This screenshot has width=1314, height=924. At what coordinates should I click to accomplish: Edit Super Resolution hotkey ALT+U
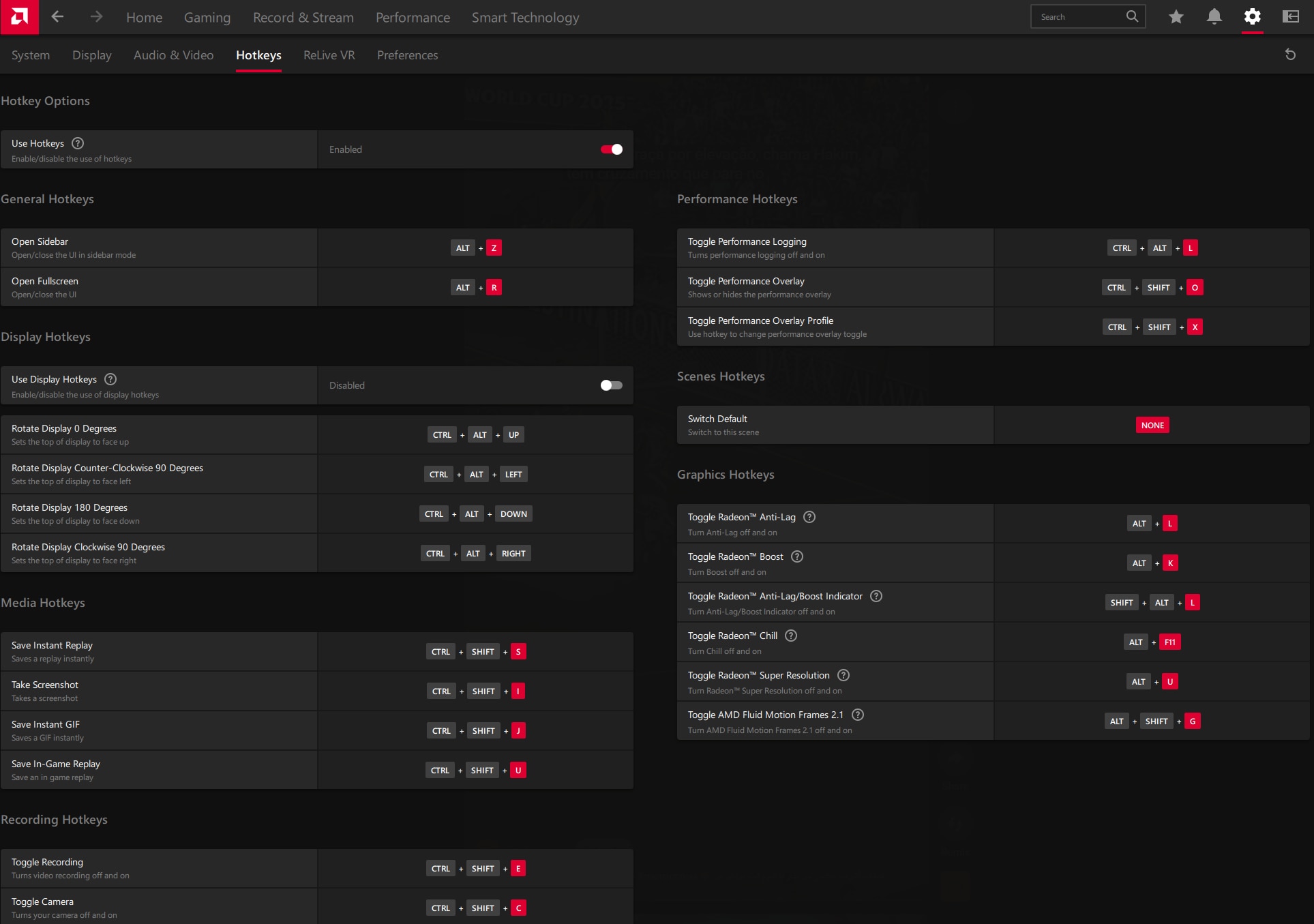(x=1152, y=682)
